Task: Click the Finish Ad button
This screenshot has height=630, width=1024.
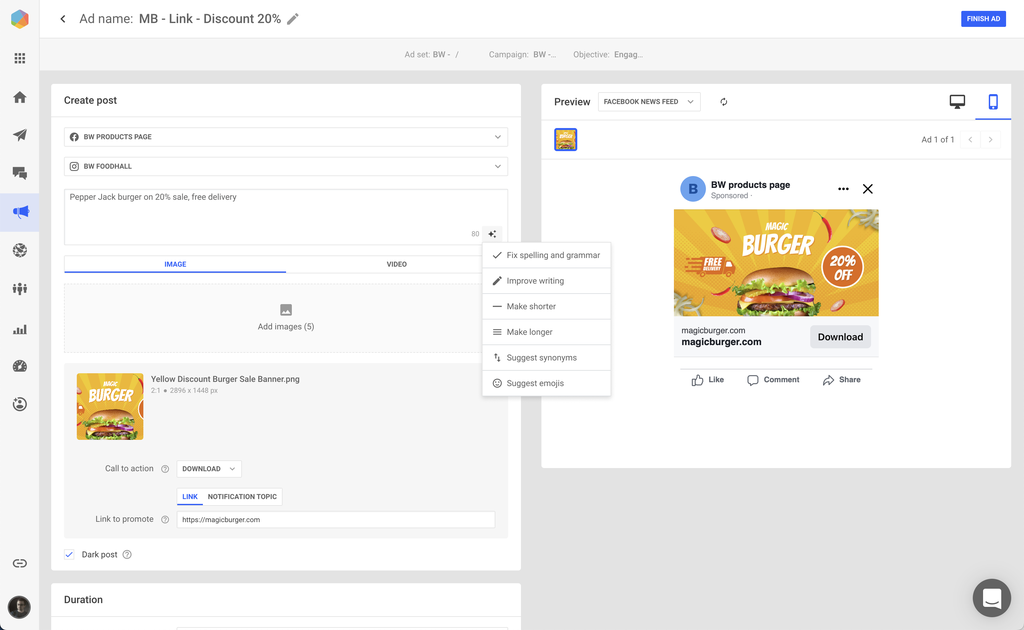Action: [x=982, y=19]
